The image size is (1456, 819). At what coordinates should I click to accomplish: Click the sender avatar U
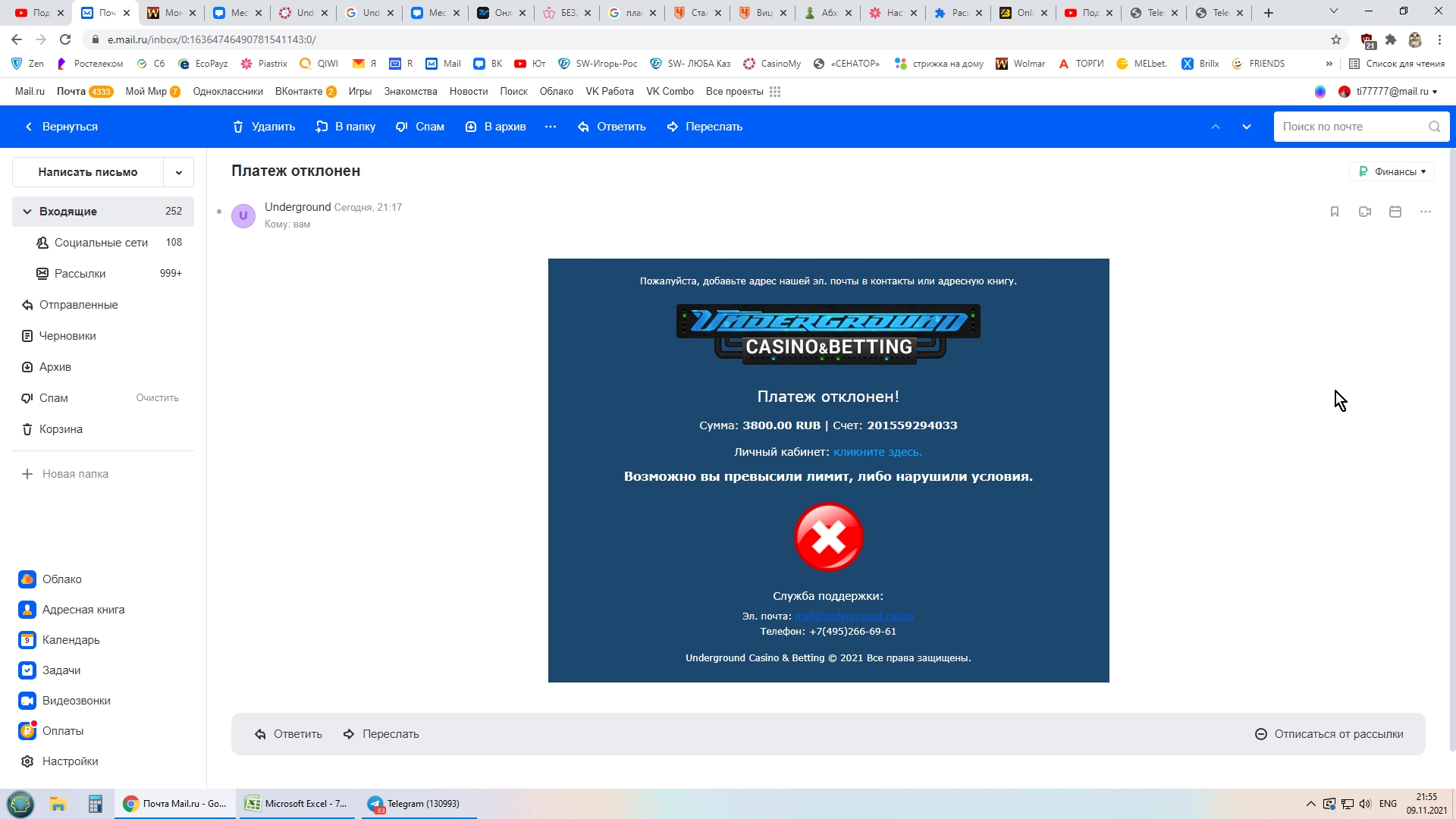coord(243,215)
